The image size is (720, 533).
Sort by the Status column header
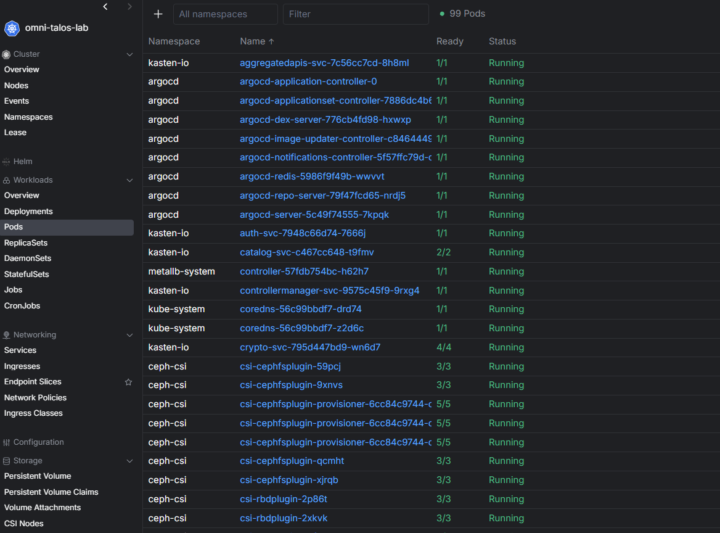pos(502,41)
